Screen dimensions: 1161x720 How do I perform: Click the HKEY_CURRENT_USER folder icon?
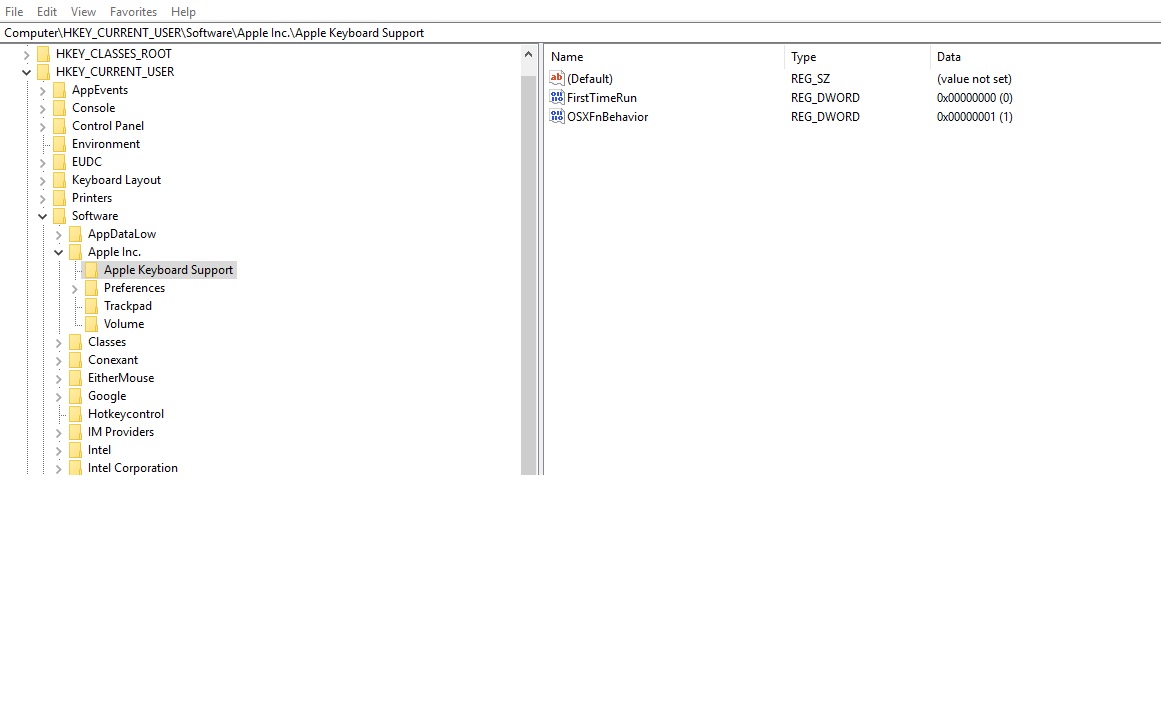(44, 72)
